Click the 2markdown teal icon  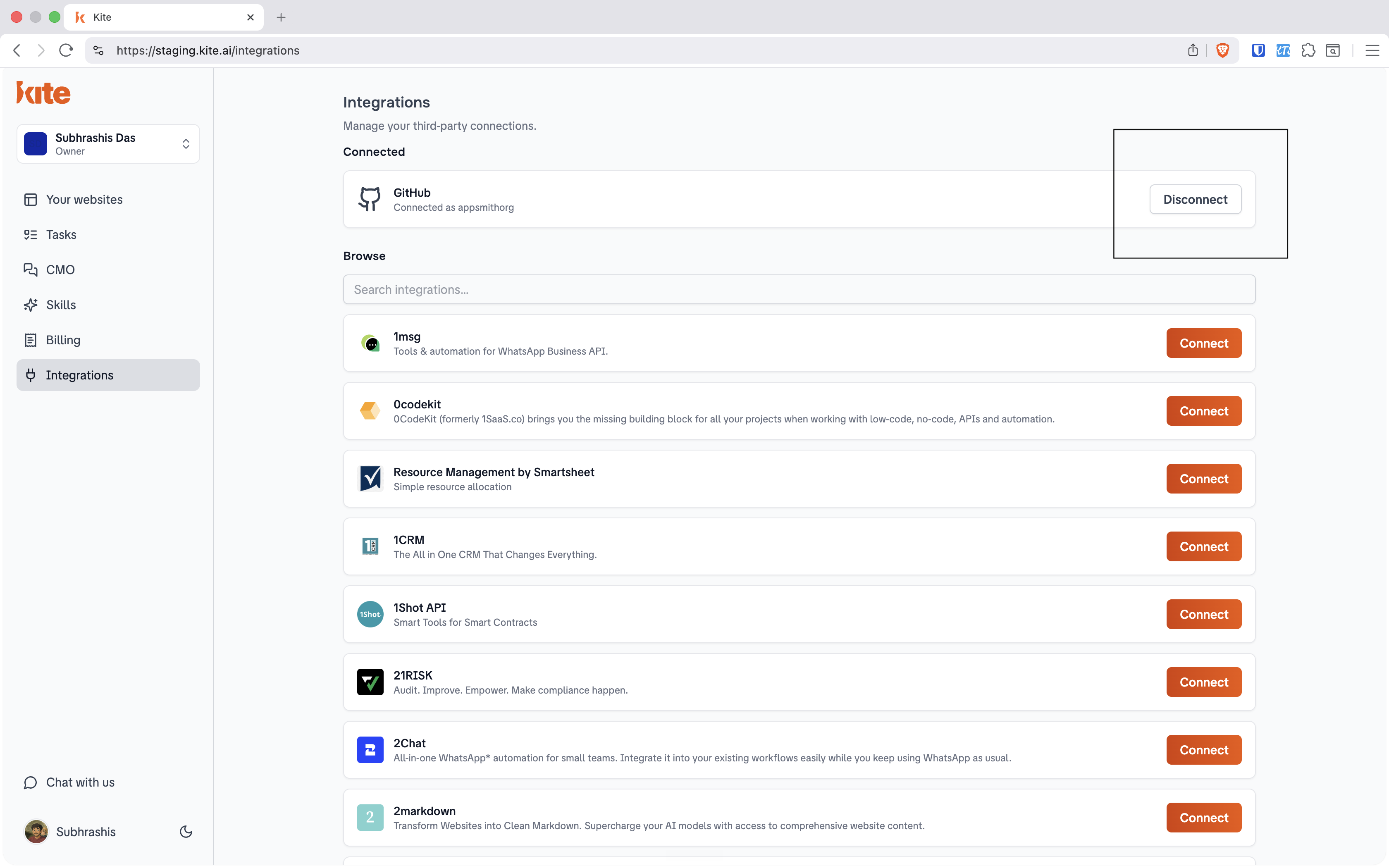370,818
